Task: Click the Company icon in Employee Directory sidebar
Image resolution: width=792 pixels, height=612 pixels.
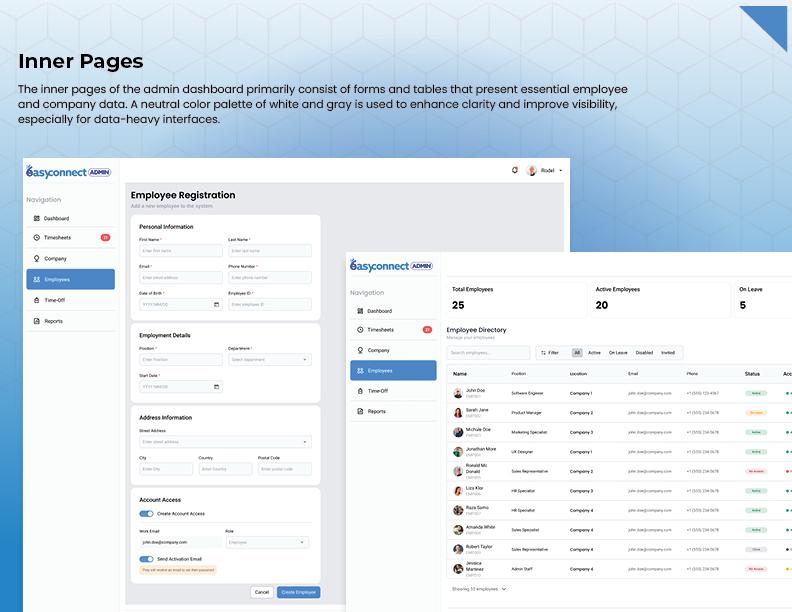Action: point(360,350)
